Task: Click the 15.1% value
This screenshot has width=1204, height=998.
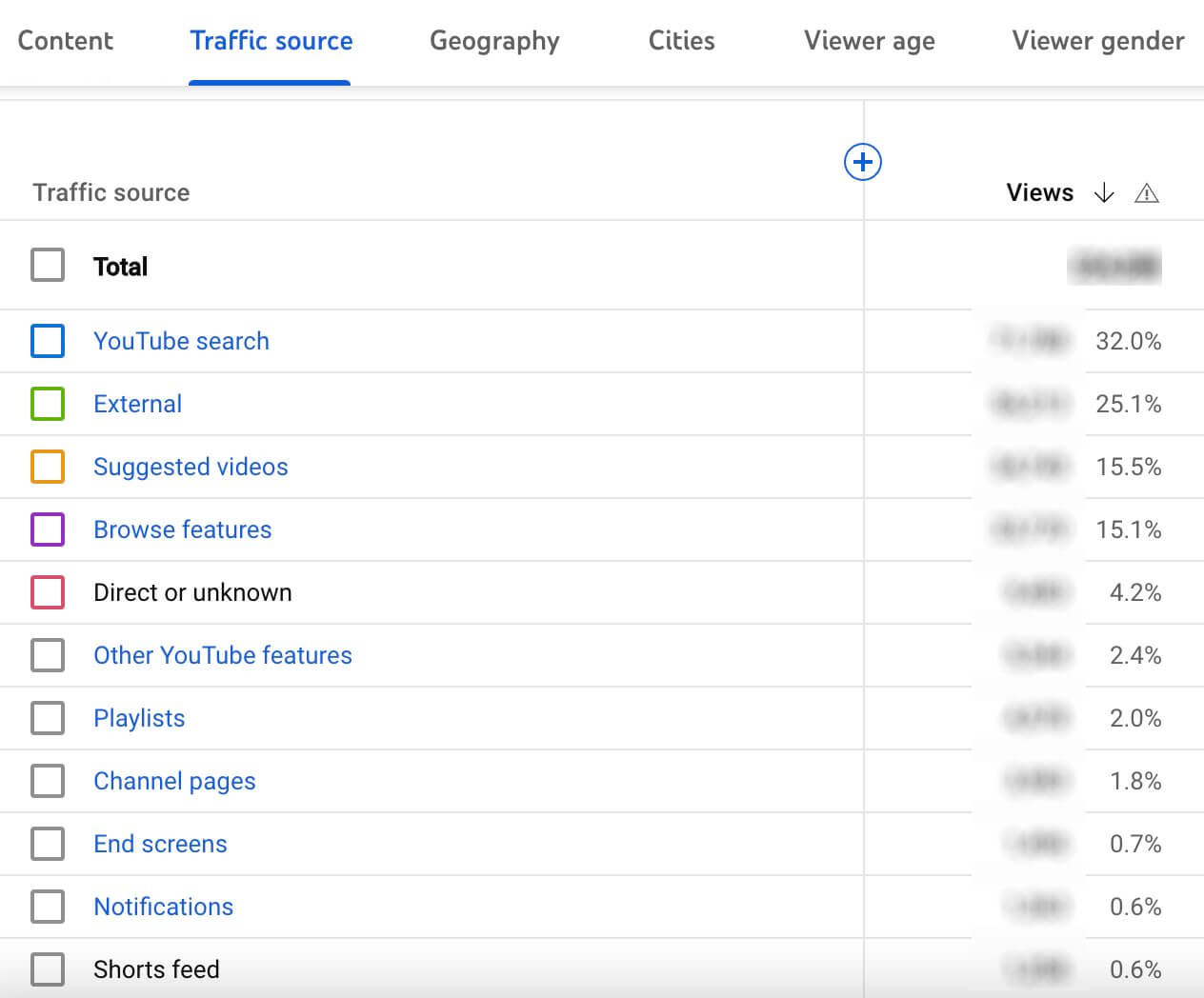Action: click(1128, 529)
